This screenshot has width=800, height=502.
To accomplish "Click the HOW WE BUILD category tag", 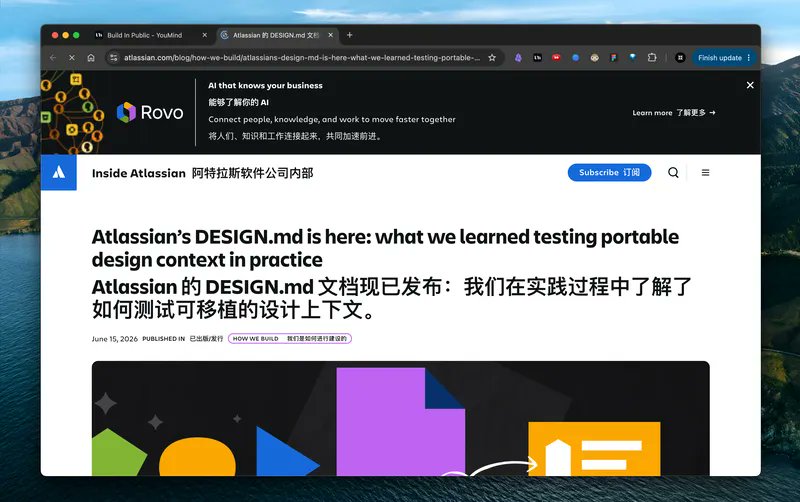I will 290,339.
